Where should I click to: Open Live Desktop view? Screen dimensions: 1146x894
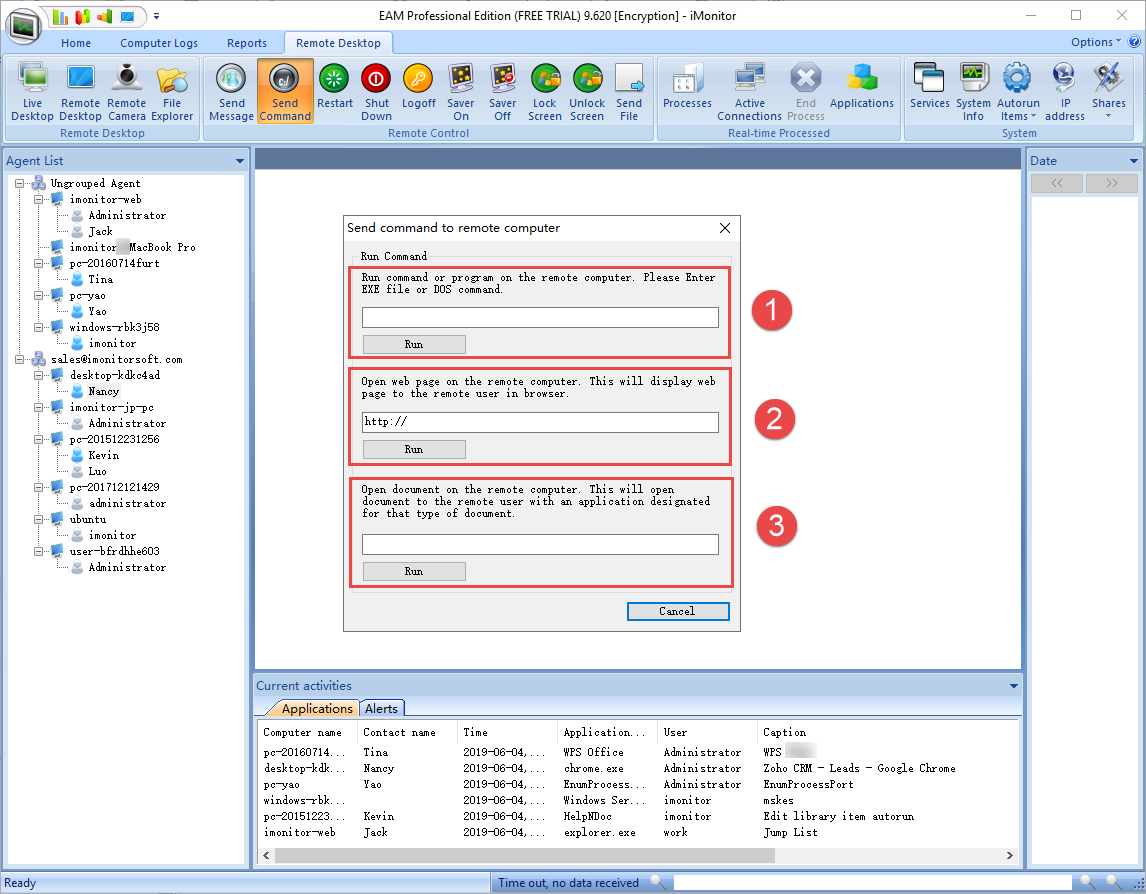[32, 91]
